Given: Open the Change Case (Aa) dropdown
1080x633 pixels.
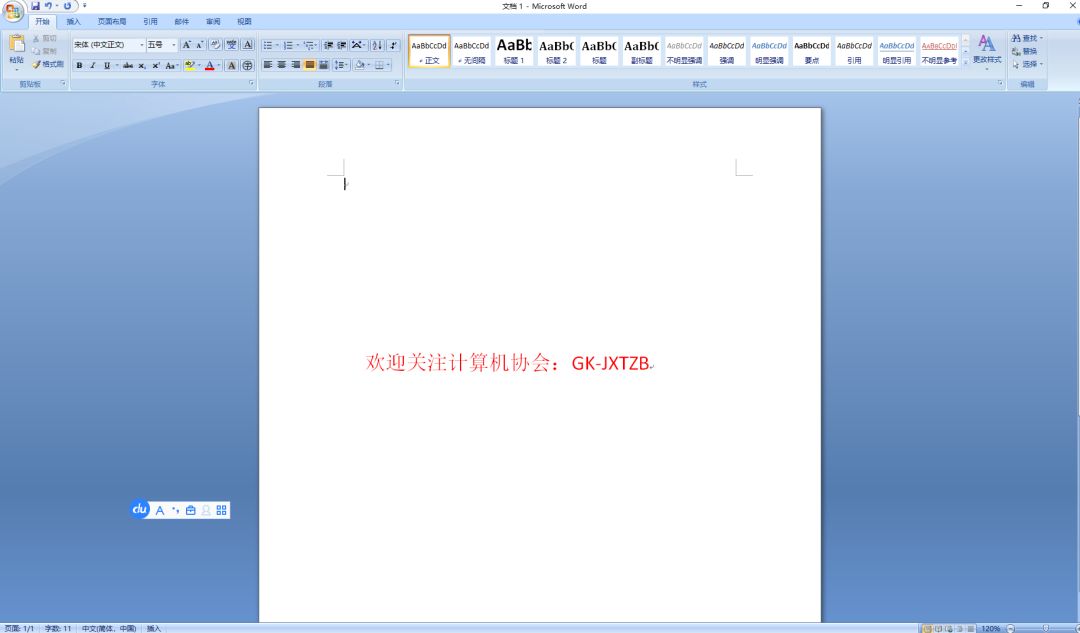Looking at the screenshot, I should point(172,65).
